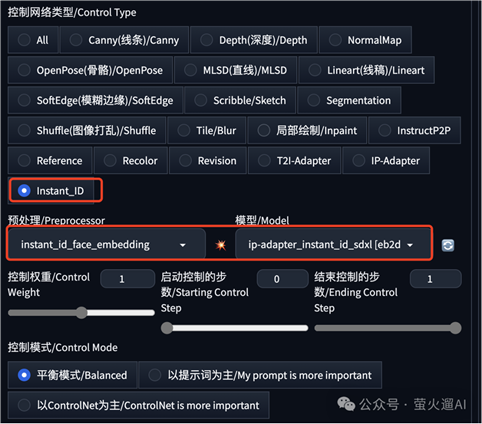The width and height of the screenshot is (482, 424).
Task: Select the All control type
Action: pos(33,40)
